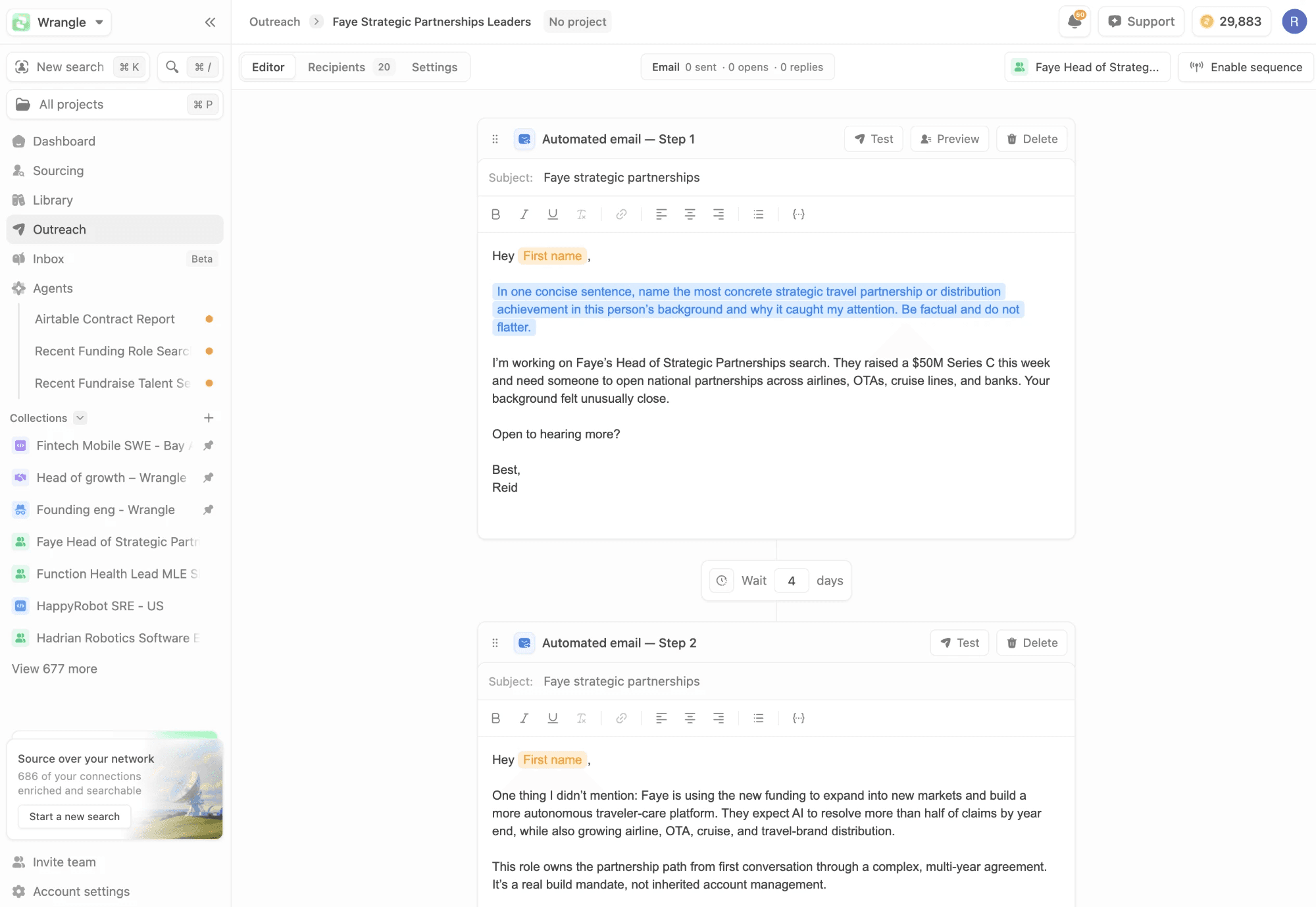Unpin Head of growth – Wrangle collection
This screenshot has height=907, width=1316.
(x=208, y=478)
